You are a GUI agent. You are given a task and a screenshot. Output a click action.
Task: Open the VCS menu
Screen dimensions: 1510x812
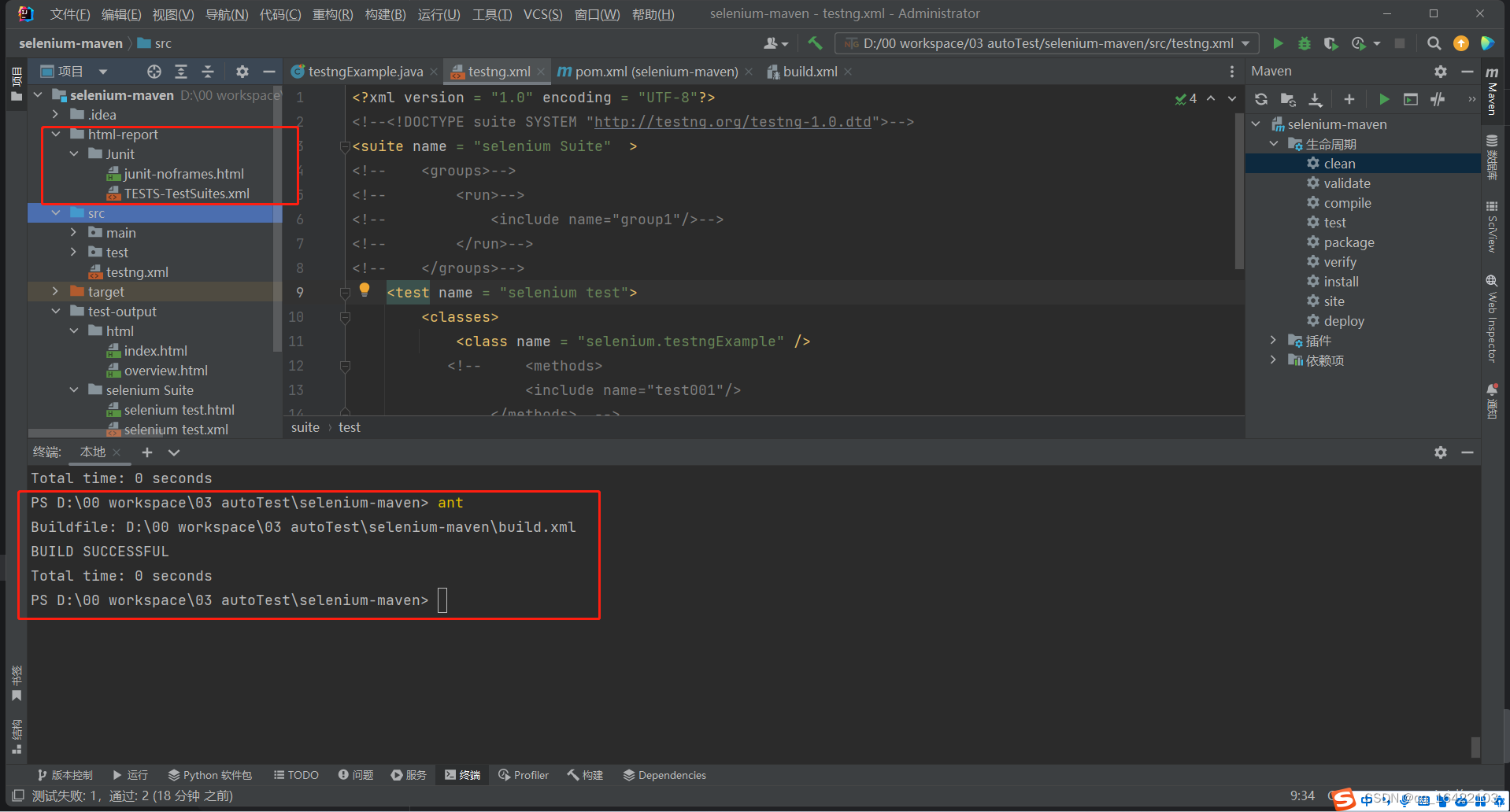pos(542,13)
